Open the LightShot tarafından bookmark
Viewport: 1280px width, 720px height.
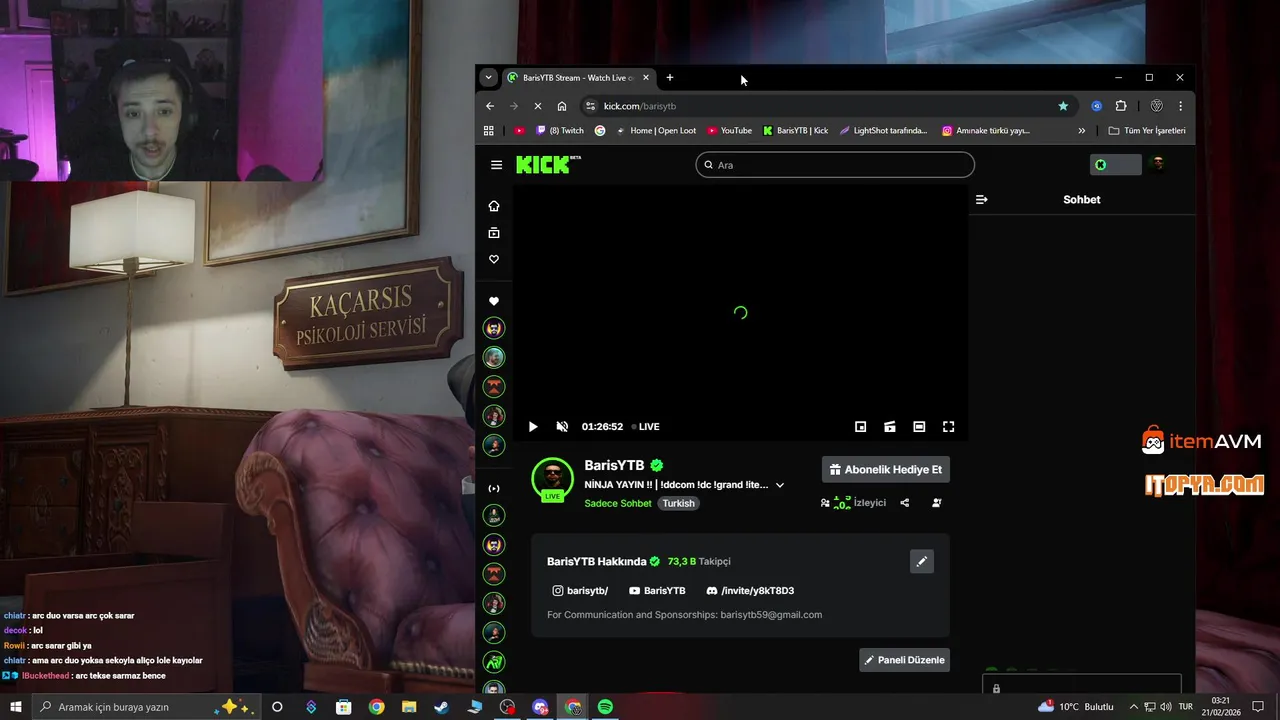pos(883,130)
